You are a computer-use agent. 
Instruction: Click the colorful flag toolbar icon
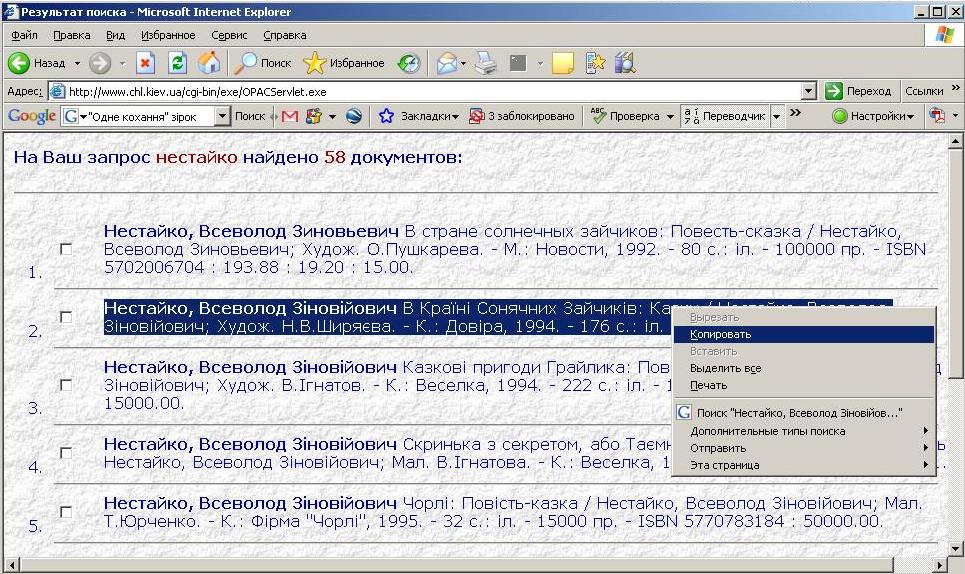coord(314,116)
